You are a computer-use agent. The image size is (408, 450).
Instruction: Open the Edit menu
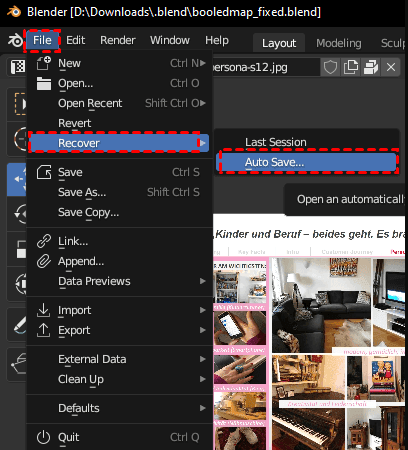(x=75, y=40)
